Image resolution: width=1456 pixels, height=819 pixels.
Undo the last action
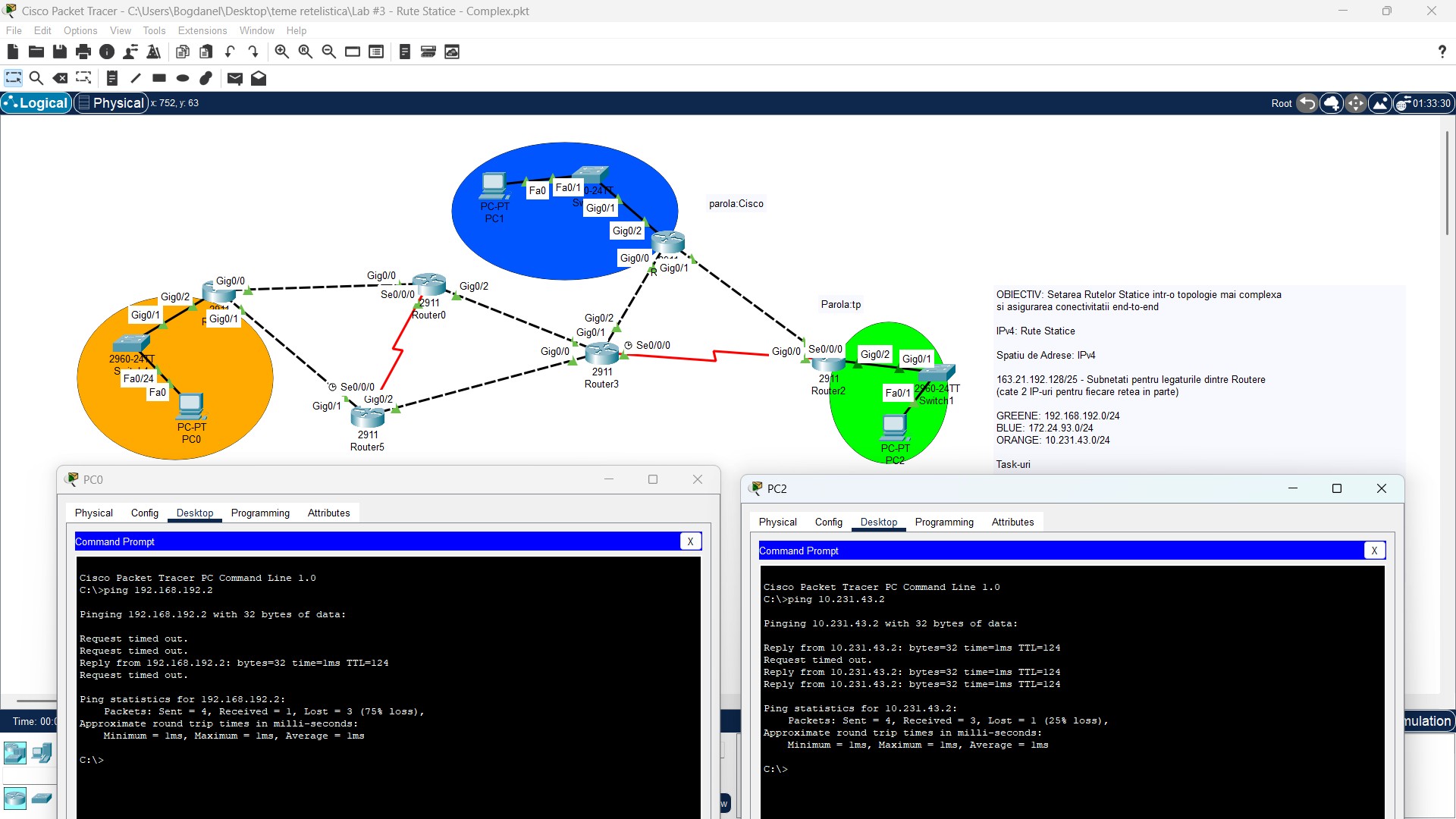click(230, 52)
